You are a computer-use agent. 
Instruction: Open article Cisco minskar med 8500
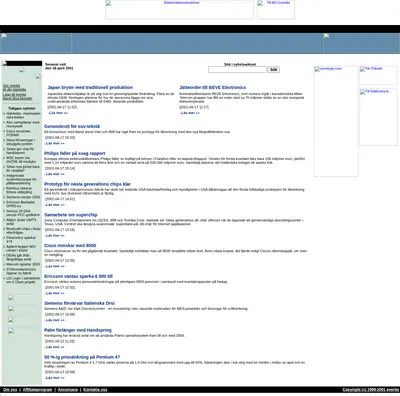coord(70,245)
